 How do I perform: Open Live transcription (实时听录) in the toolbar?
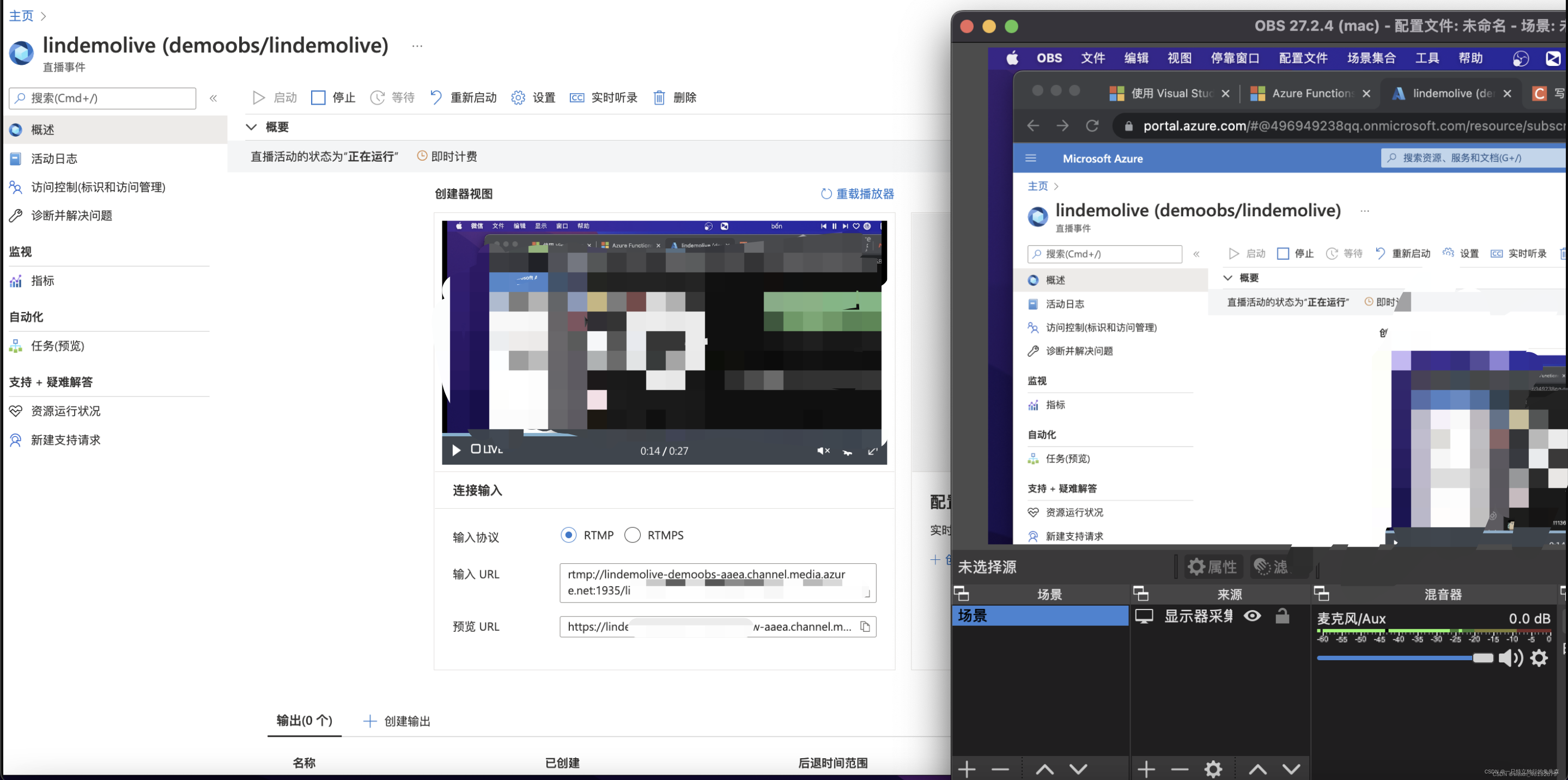603,97
